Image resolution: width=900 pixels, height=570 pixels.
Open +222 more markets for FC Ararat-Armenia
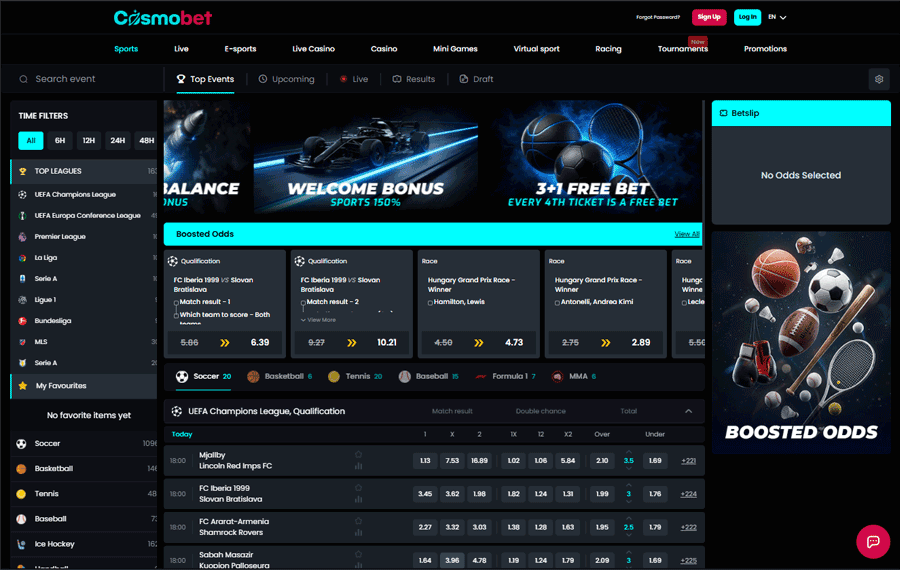pos(688,528)
